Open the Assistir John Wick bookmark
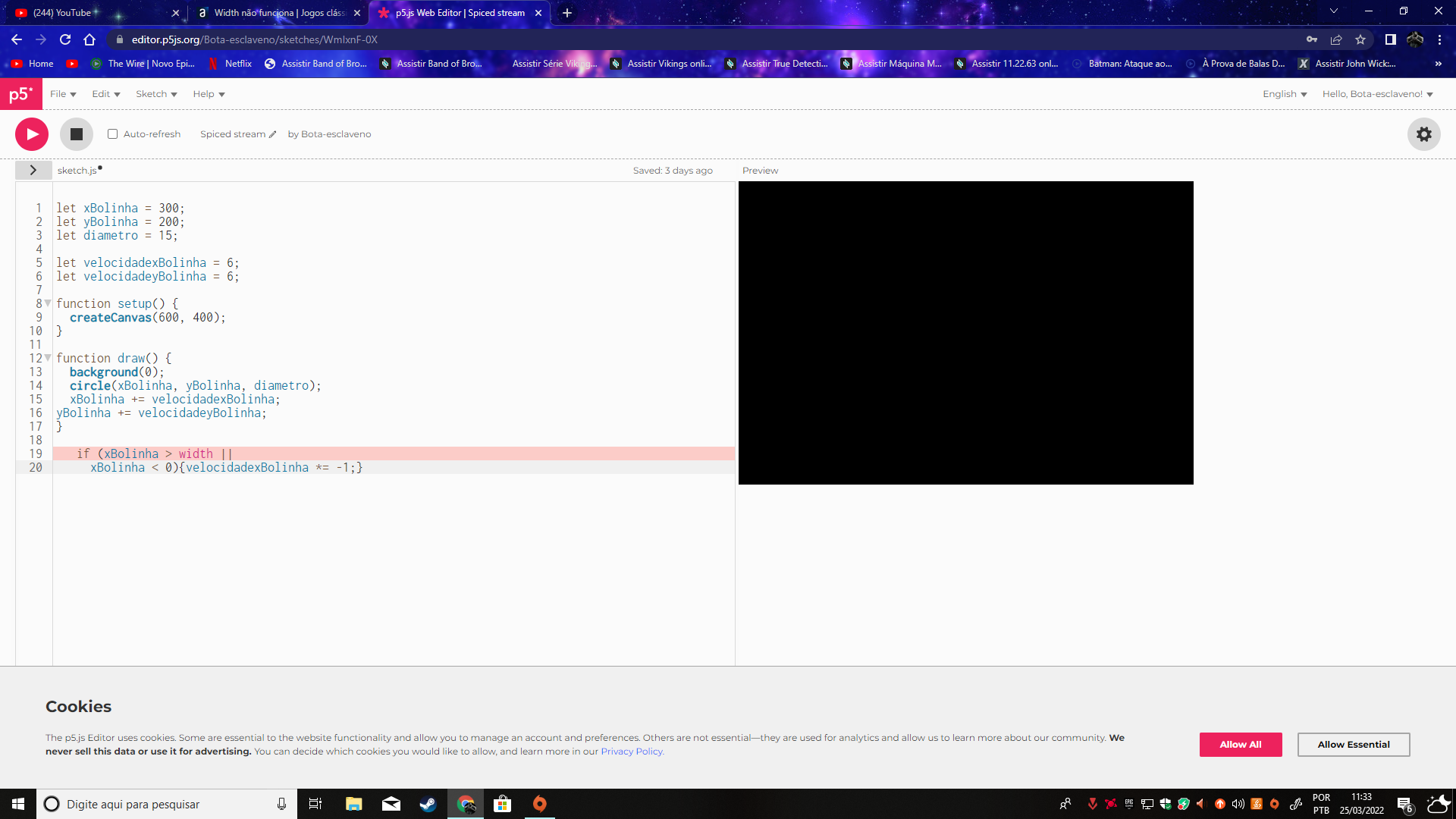Image resolution: width=1456 pixels, height=819 pixels. coord(1347,64)
